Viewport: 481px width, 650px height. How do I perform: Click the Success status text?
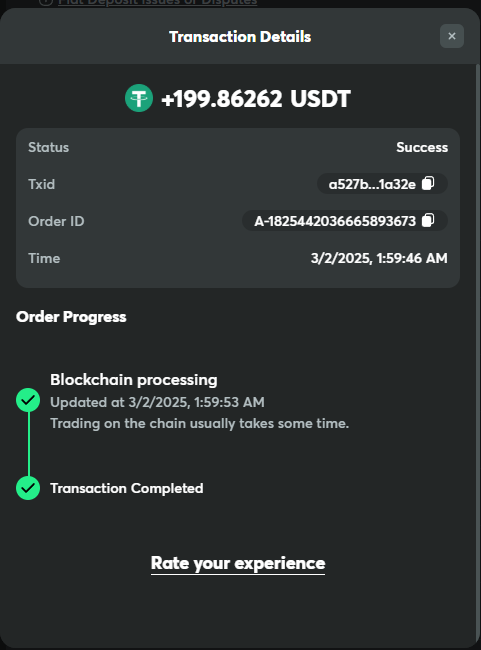tap(422, 147)
